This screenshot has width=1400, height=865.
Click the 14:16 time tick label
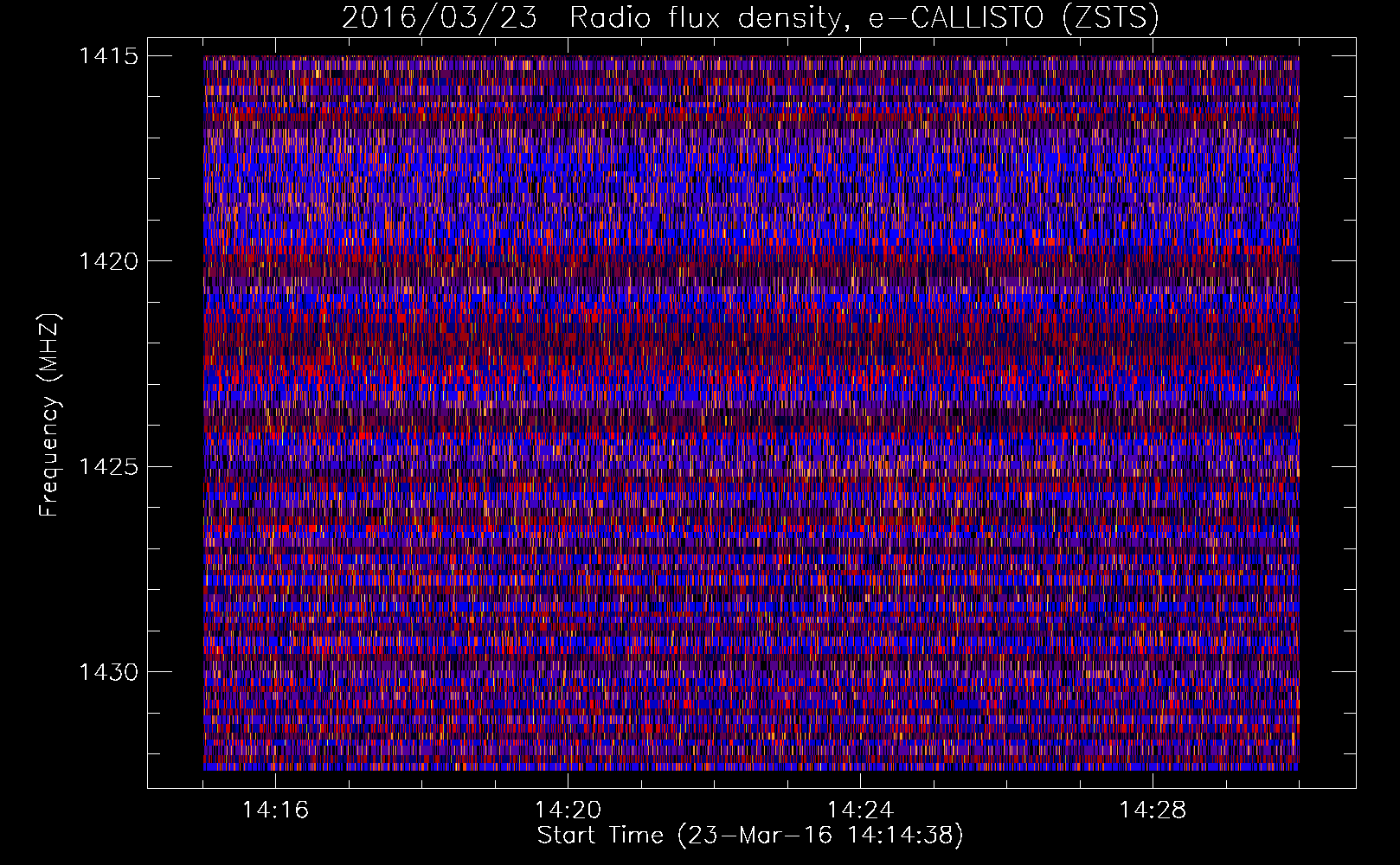275,811
